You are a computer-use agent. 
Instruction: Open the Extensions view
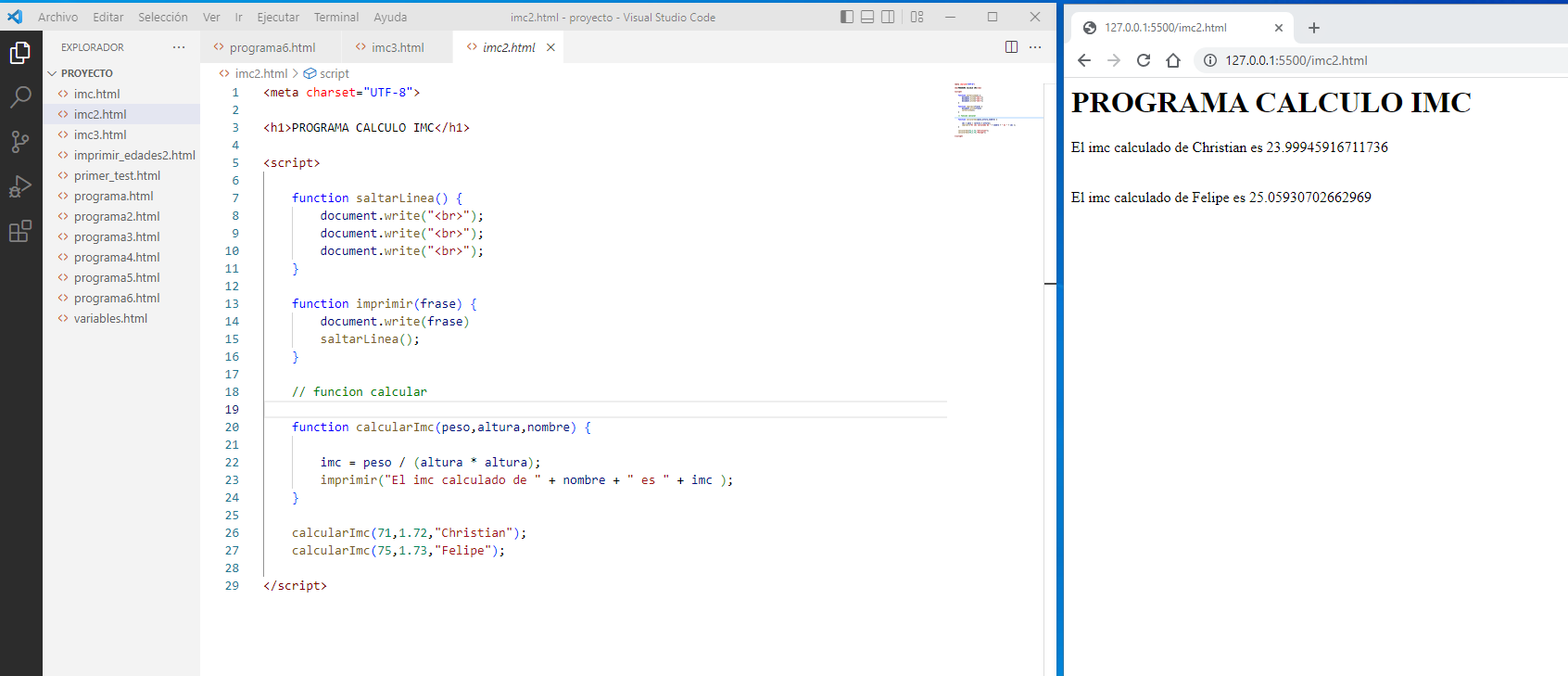click(x=20, y=231)
